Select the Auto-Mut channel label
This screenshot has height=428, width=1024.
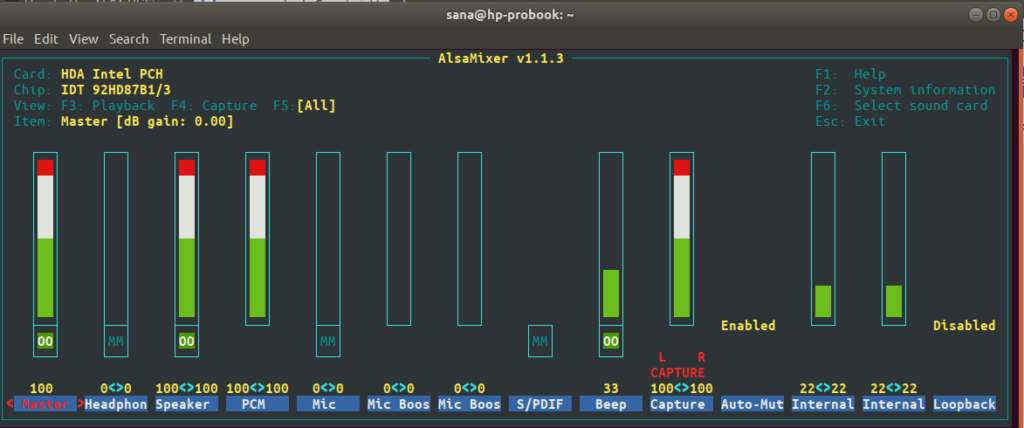point(752,404)
